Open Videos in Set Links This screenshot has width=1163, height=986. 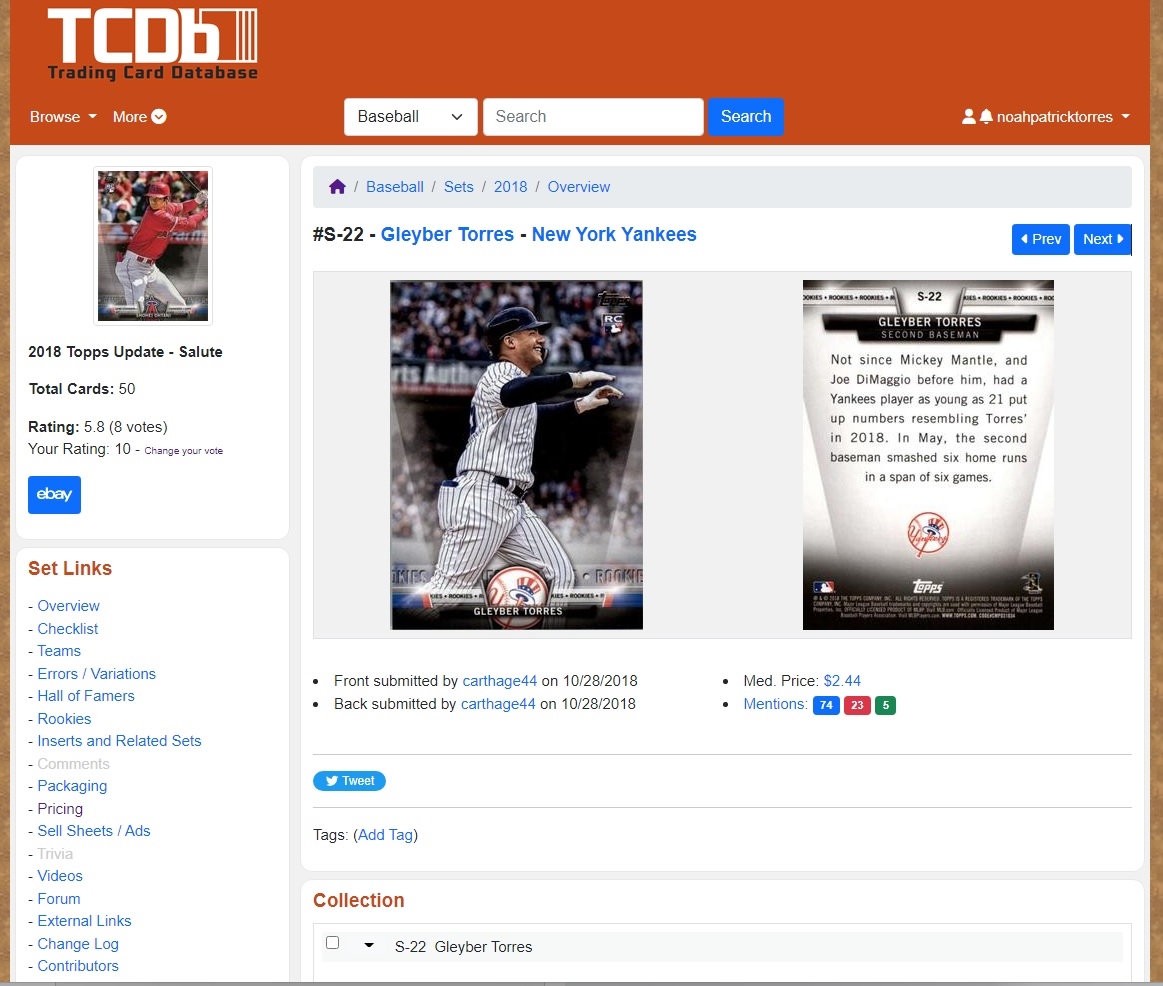tap(60, 876)
